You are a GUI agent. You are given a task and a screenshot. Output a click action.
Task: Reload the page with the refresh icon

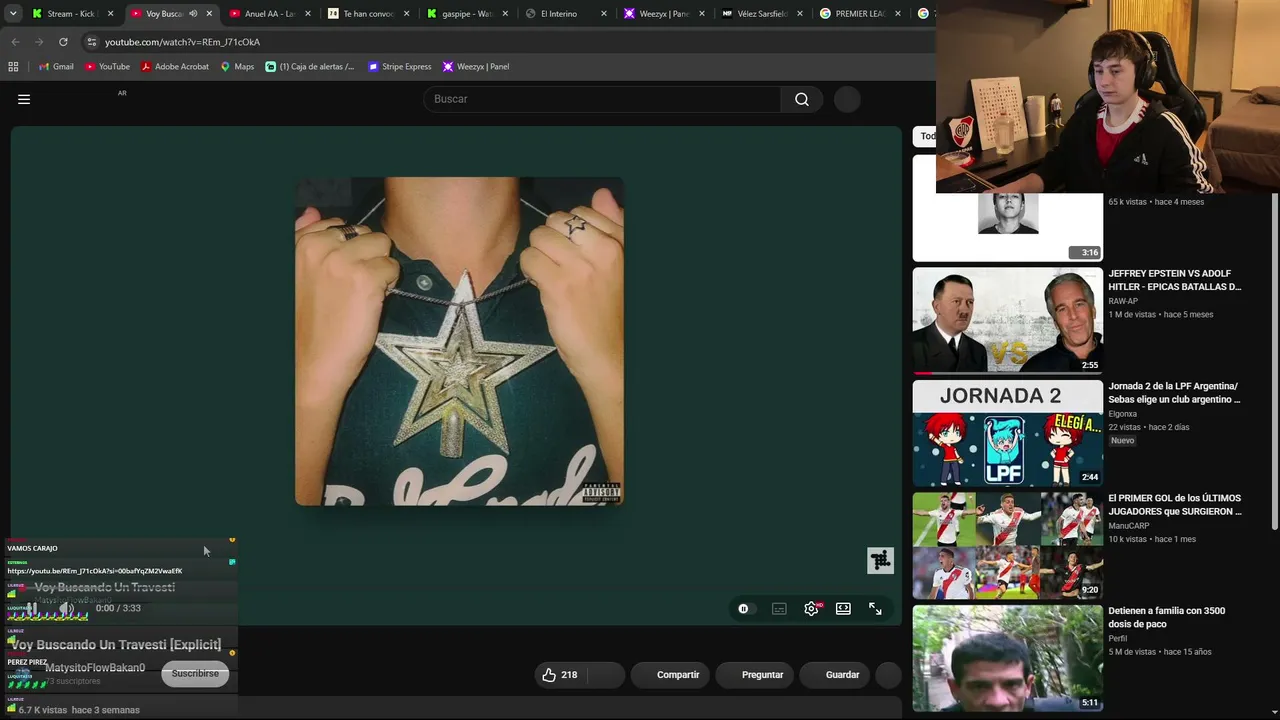coord(63,42)
